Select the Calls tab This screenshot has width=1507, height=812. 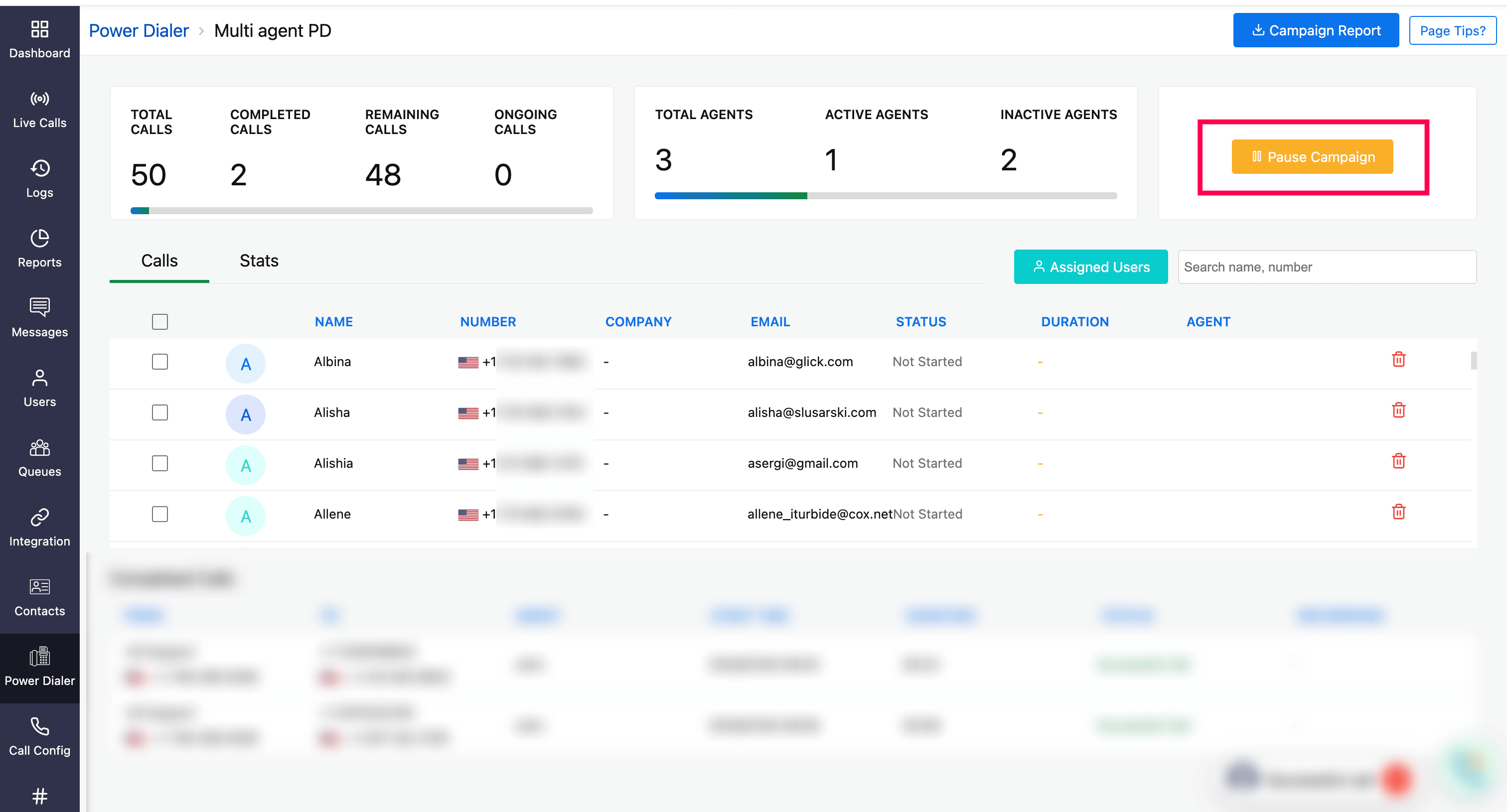pyautogui.click(x=159, y=261)
